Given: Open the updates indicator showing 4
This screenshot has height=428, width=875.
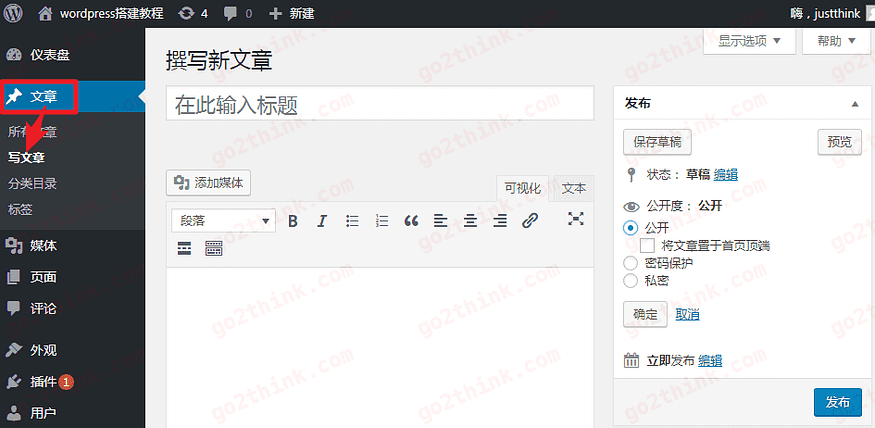Looking at the screenshot, I should [x=193, y=13].
